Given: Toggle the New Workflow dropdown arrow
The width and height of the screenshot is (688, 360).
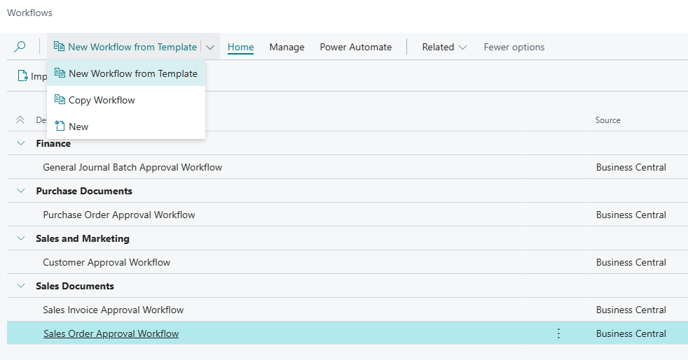Looking at the screenshot, I should (210, 47).
